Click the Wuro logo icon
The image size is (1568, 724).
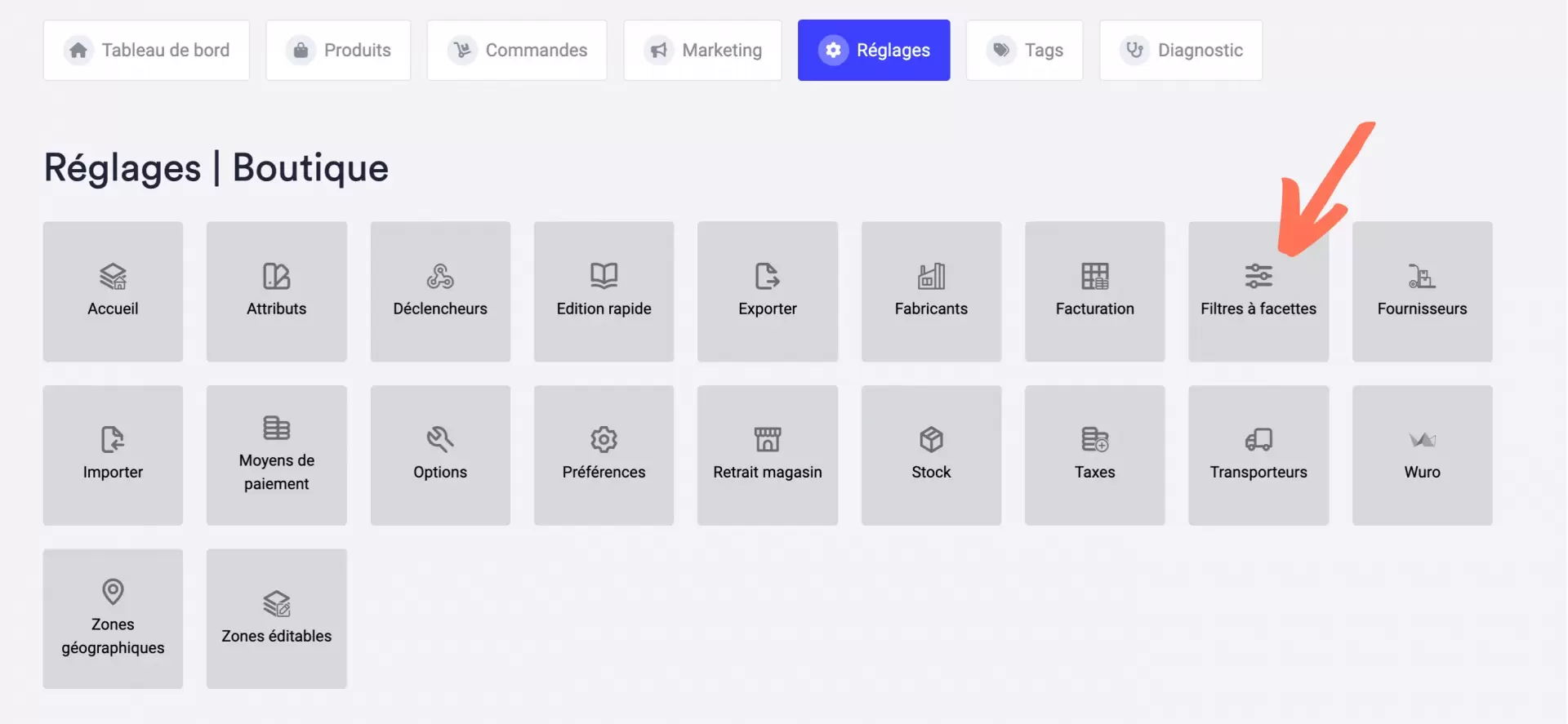tap(1422, 440)
